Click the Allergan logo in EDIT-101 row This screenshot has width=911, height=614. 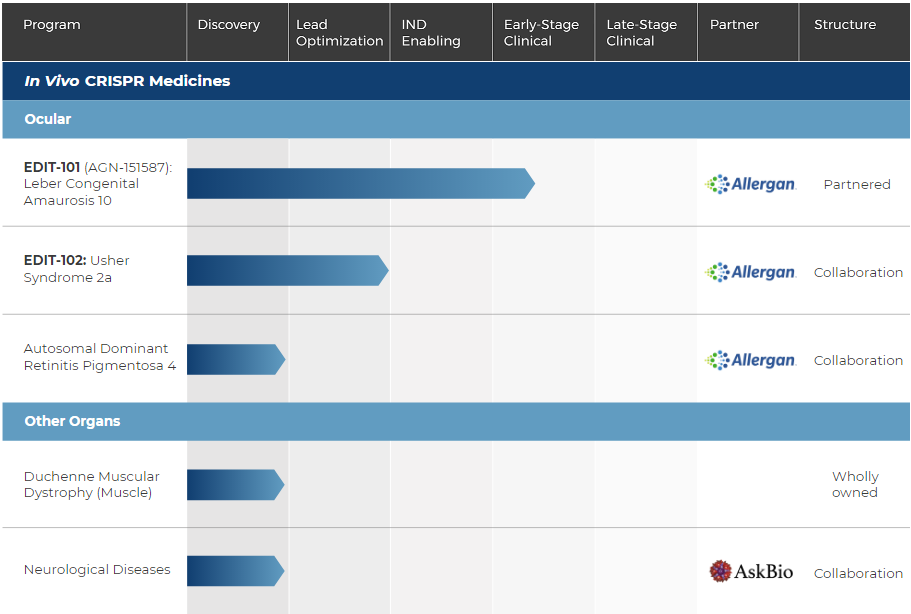[x=750, y=184]
